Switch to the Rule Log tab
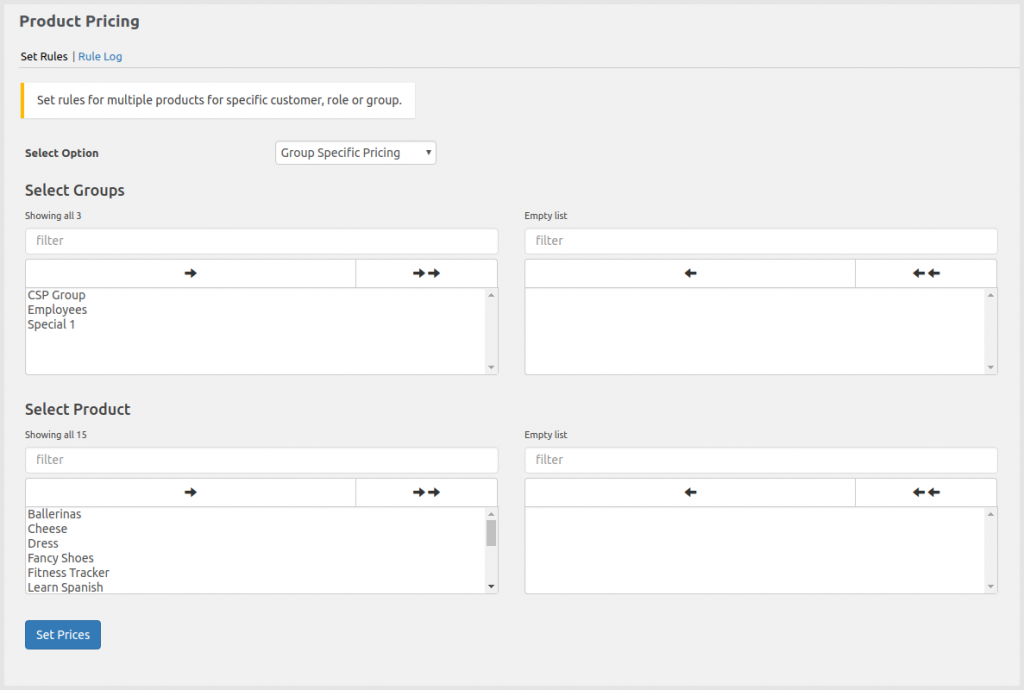 tap(100, 57)
